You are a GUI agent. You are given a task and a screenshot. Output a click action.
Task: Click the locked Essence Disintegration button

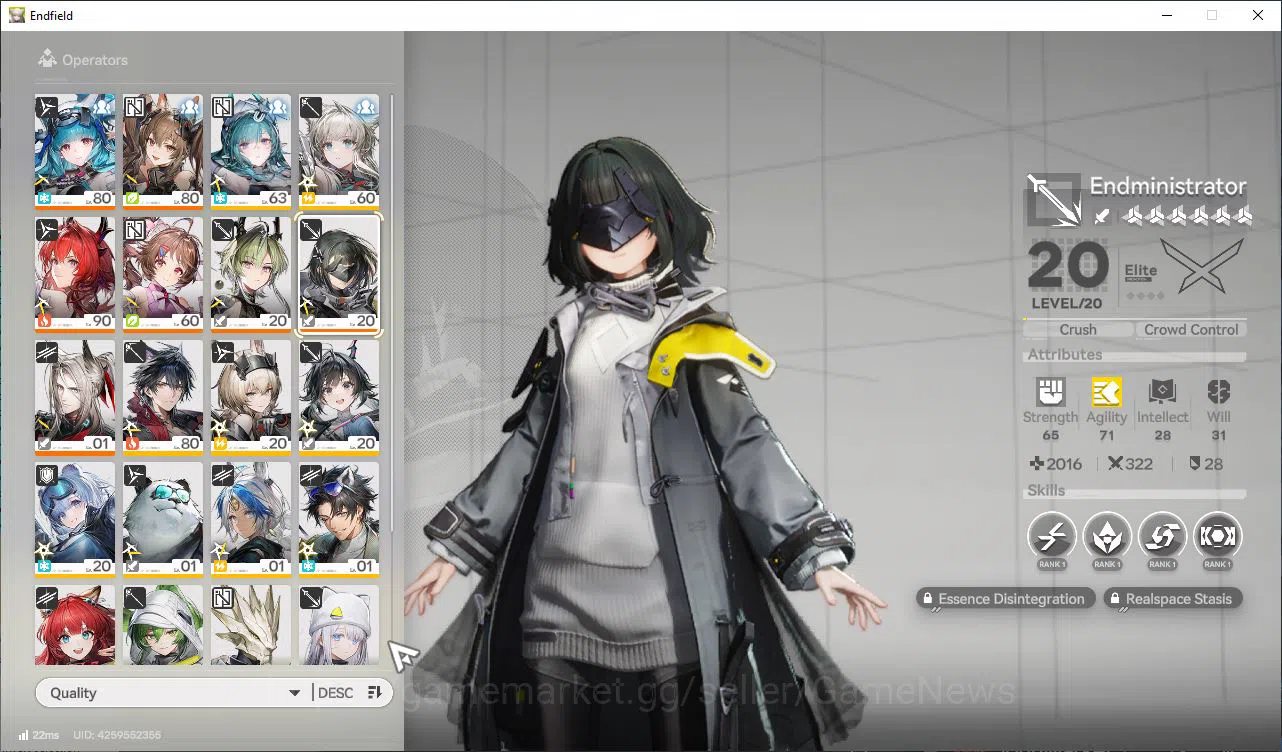pos(1005,599)
